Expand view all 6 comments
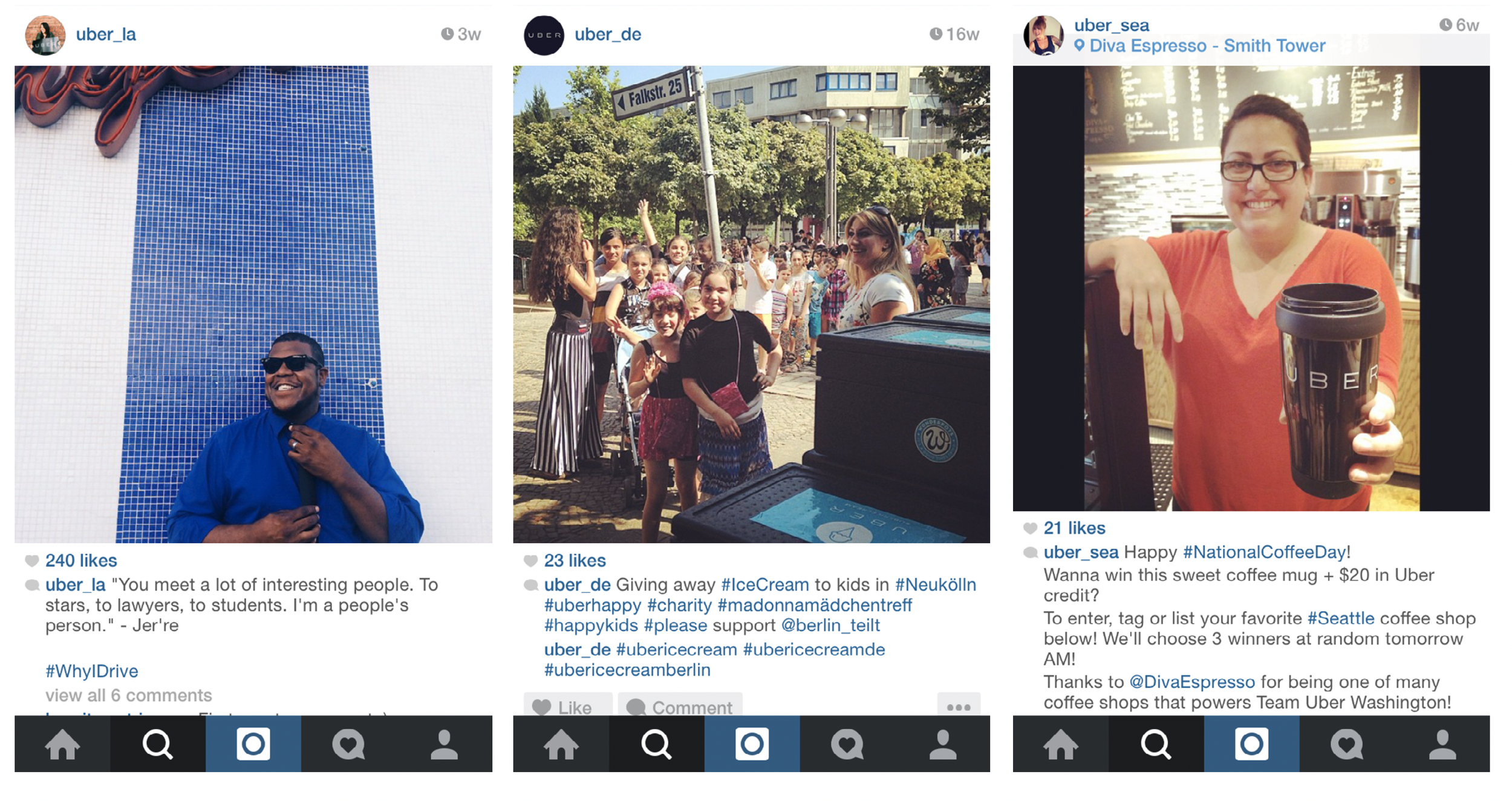 (x=129, y=695)
